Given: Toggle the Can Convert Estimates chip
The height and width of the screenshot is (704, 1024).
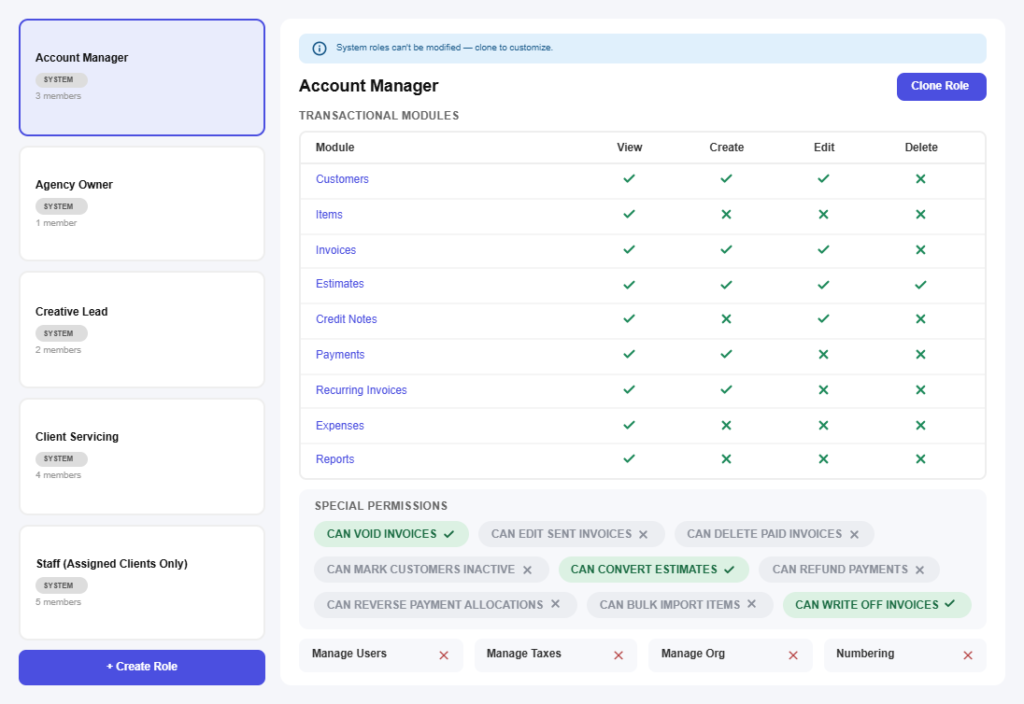Looking at the screenshot, I should pyautogui.click(x=654, y=569).
